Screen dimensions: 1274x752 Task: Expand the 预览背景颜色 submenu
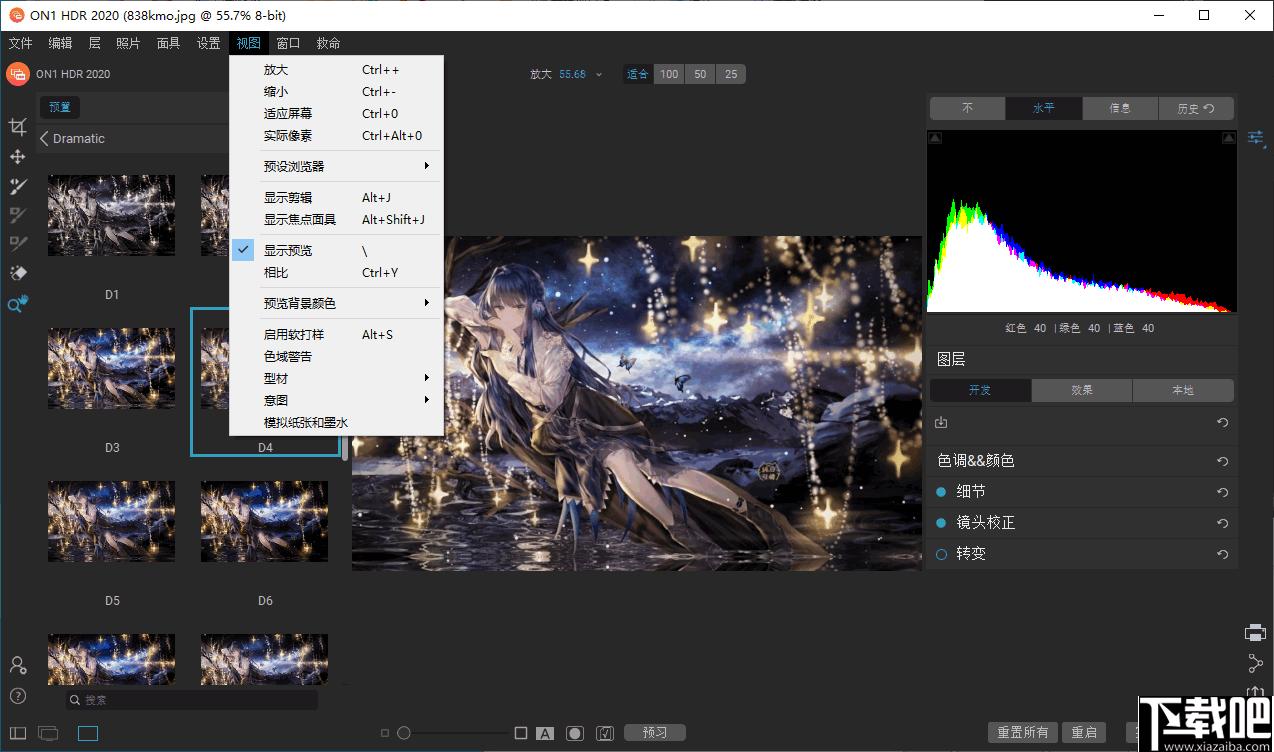click(x=336, y=303)
